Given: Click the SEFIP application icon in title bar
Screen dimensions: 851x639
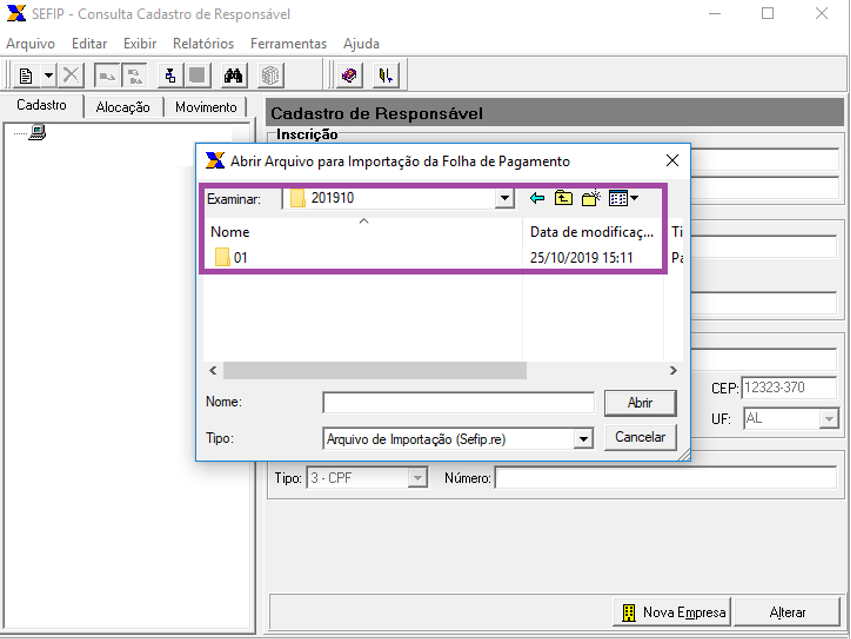Looking at the screenshot, I should [16, 13].
